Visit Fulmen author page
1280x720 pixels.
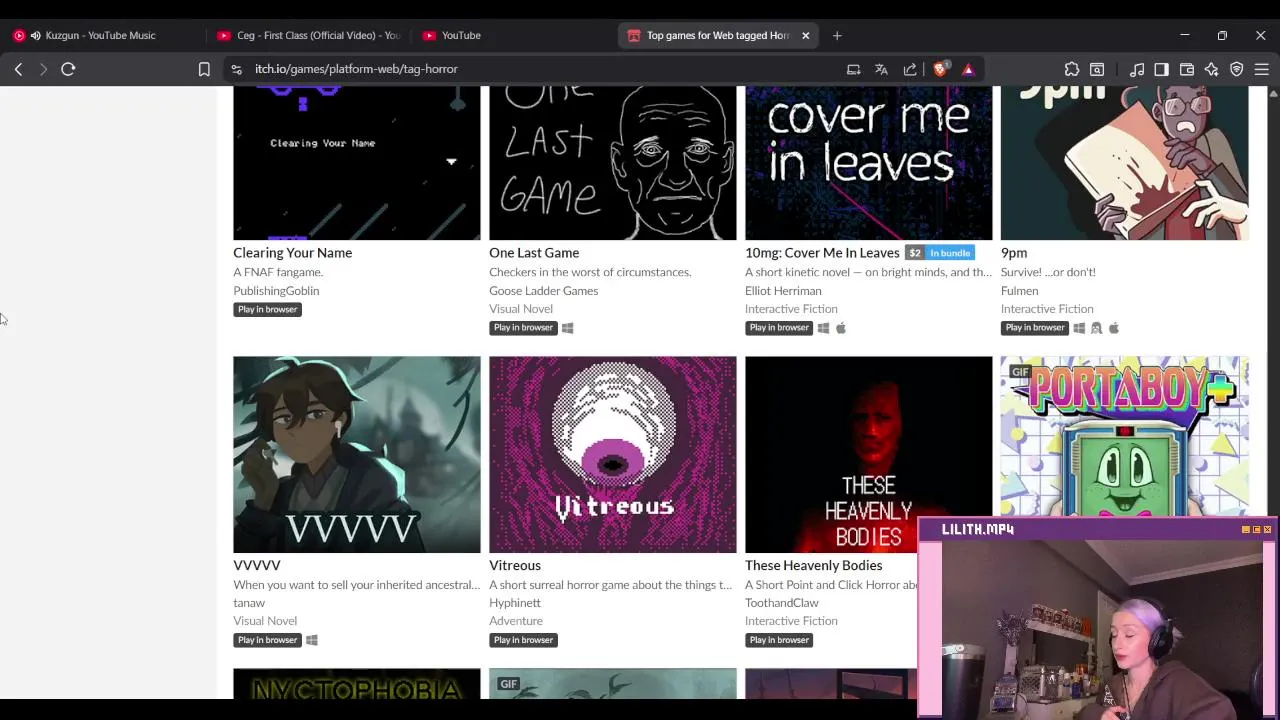click(x=1019, y=291)
